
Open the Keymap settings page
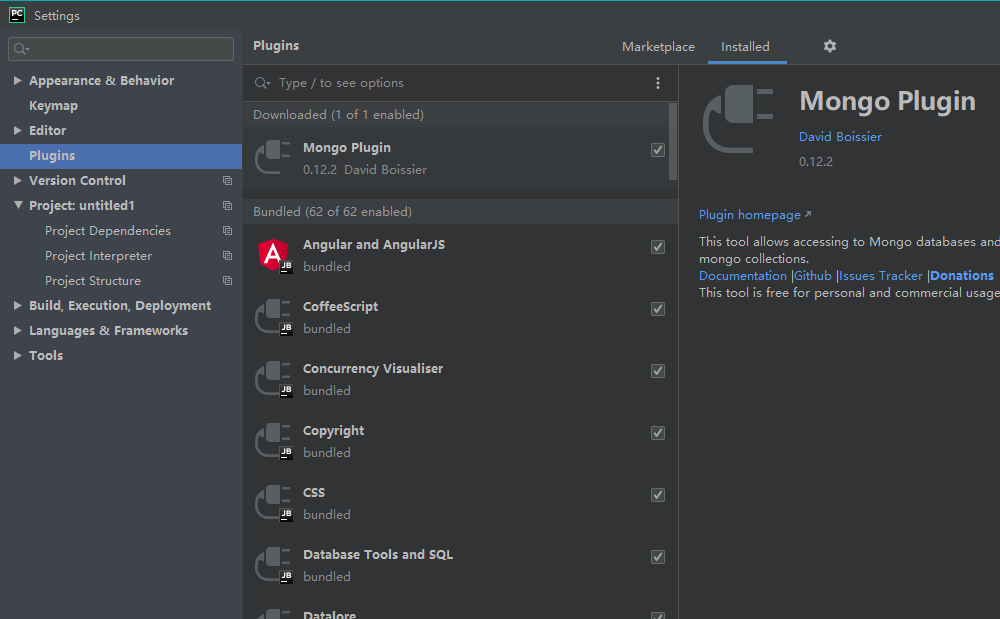pos(54,106)
